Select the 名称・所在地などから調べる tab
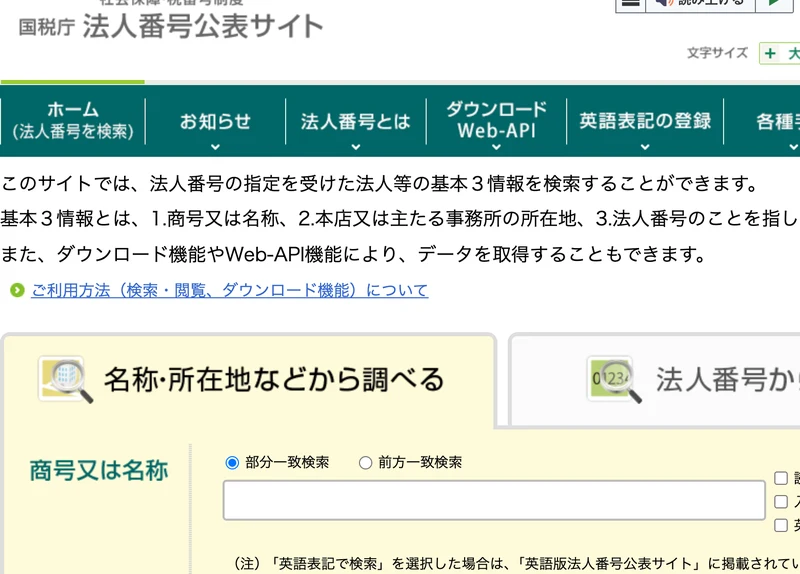 pos(248,380)
